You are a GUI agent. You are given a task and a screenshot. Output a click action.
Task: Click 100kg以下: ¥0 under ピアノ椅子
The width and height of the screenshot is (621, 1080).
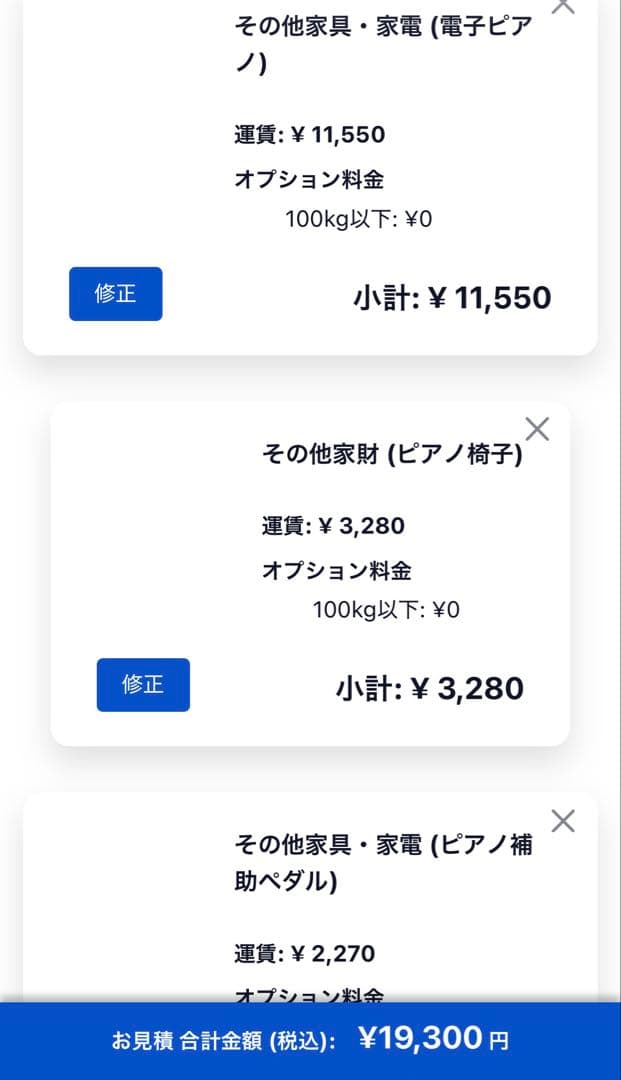tap(385, 610)
